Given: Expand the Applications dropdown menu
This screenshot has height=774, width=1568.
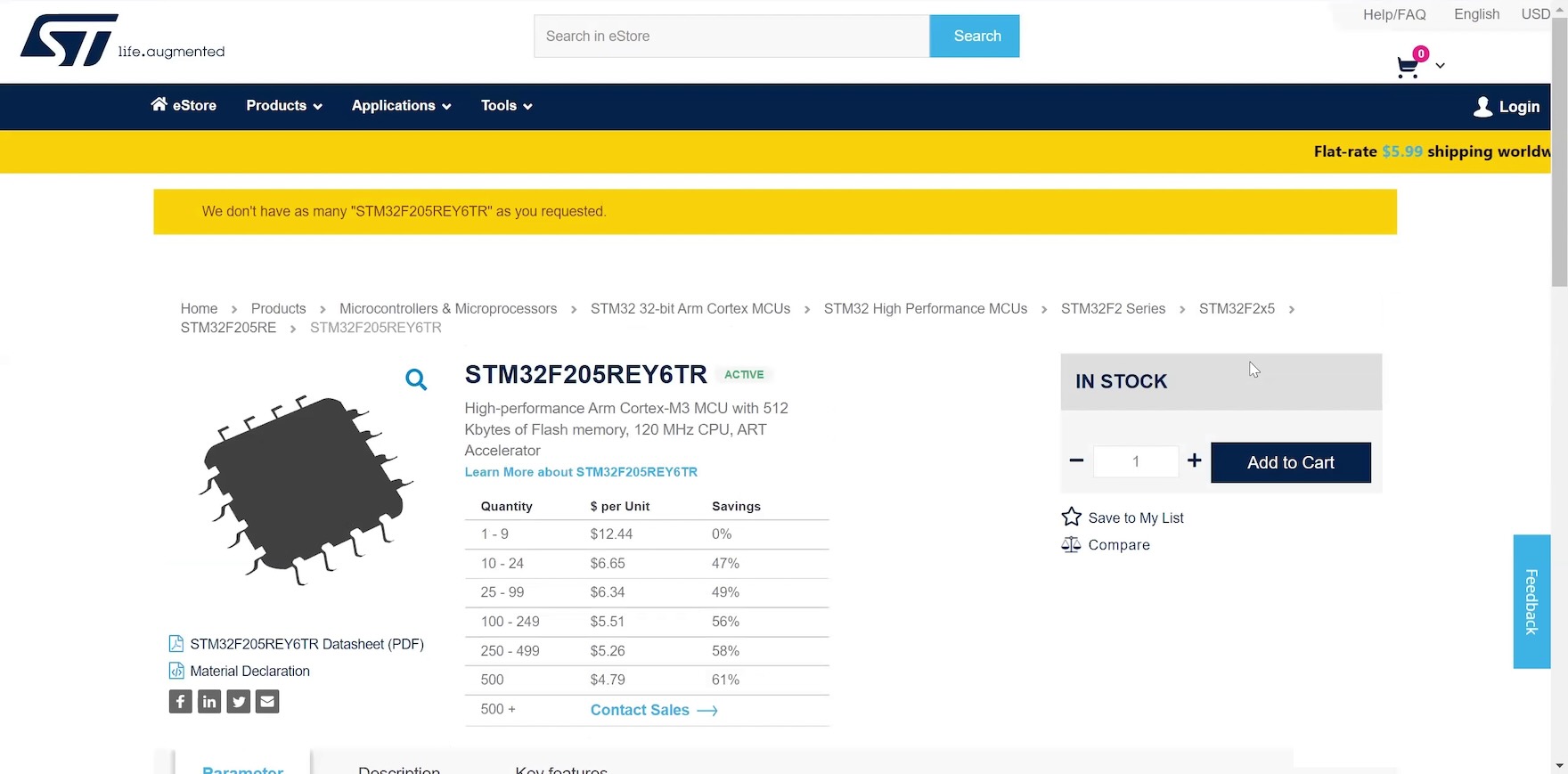Looking at the screenshot, I should (401, 106).
